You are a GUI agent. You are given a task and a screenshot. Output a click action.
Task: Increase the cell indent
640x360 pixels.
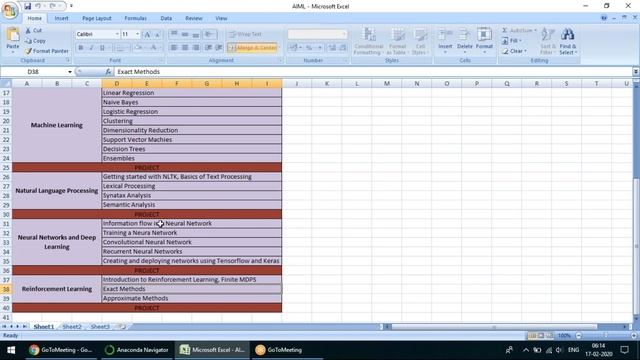(219, 48)
